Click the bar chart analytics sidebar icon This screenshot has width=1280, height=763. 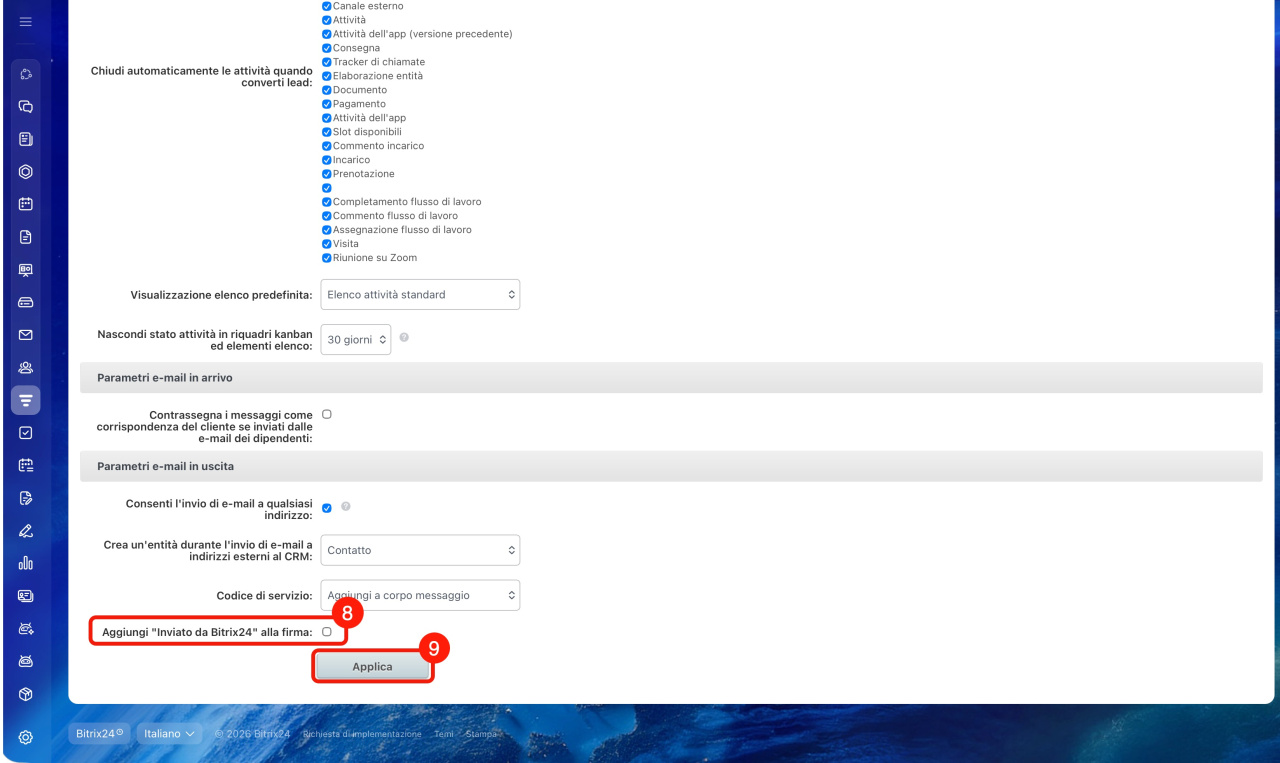(x=26, y=563)
